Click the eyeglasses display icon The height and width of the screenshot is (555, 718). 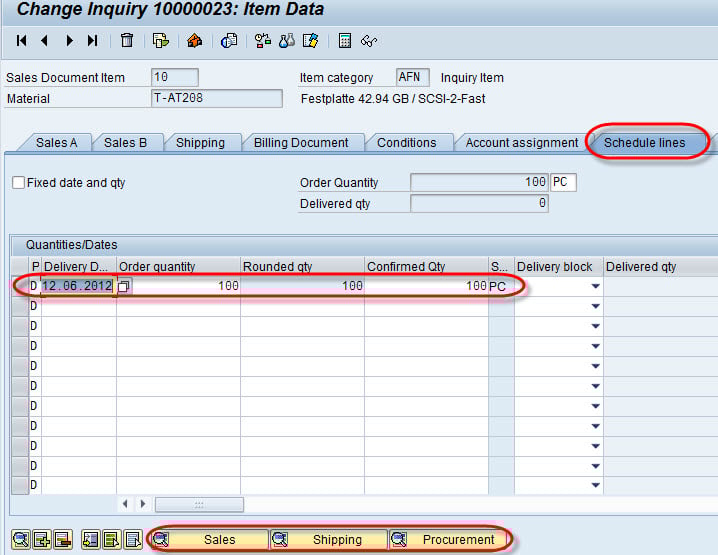click(368, 41)
